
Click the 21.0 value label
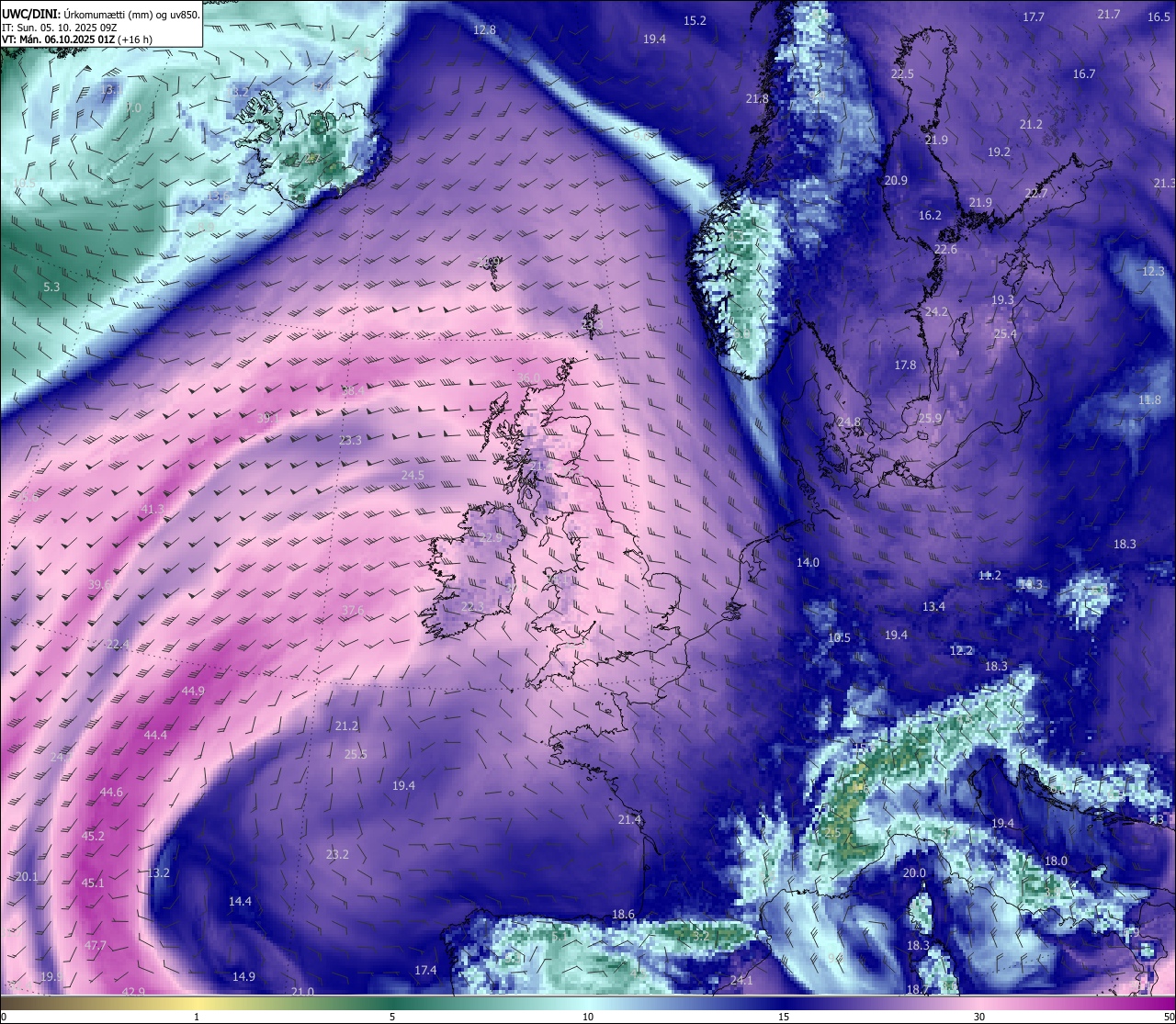click(x=302, y=992)
